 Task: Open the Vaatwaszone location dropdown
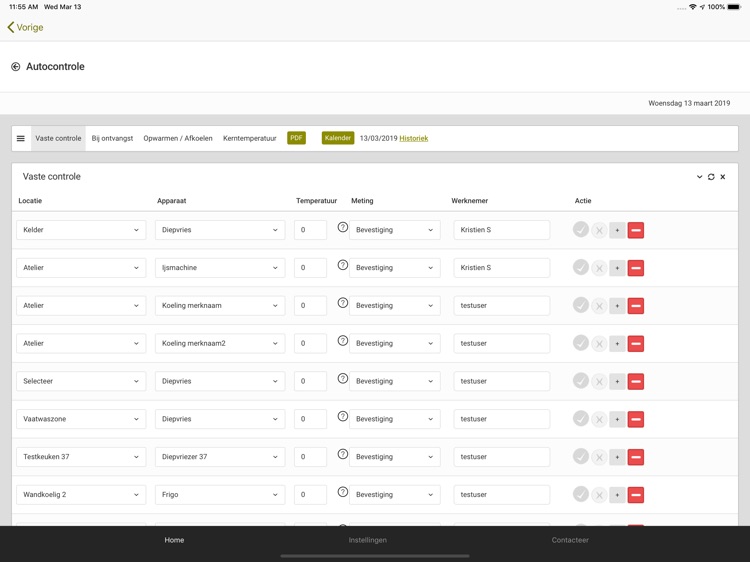81,419
